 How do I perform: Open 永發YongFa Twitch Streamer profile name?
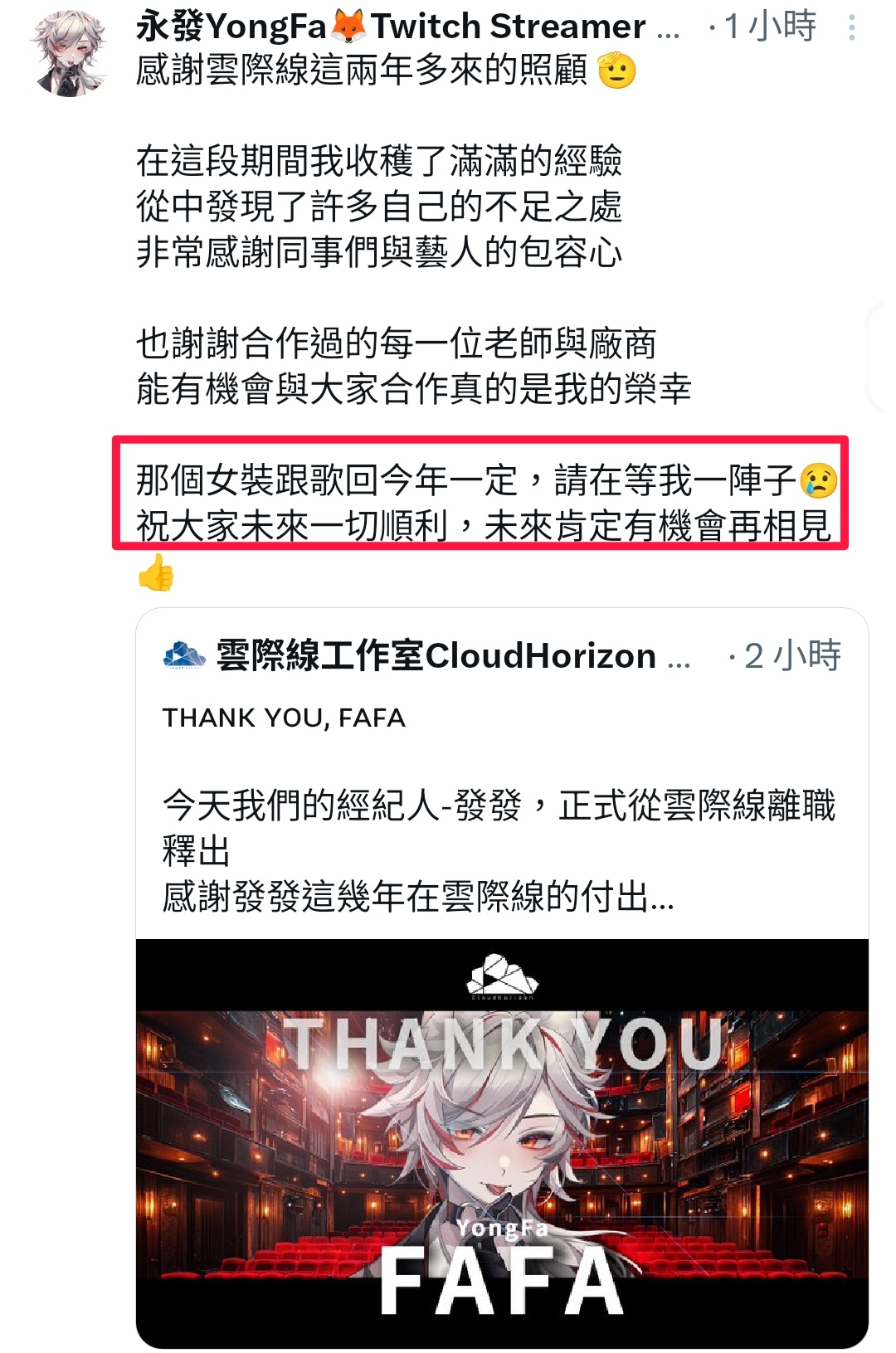click(x=407, y=27)
